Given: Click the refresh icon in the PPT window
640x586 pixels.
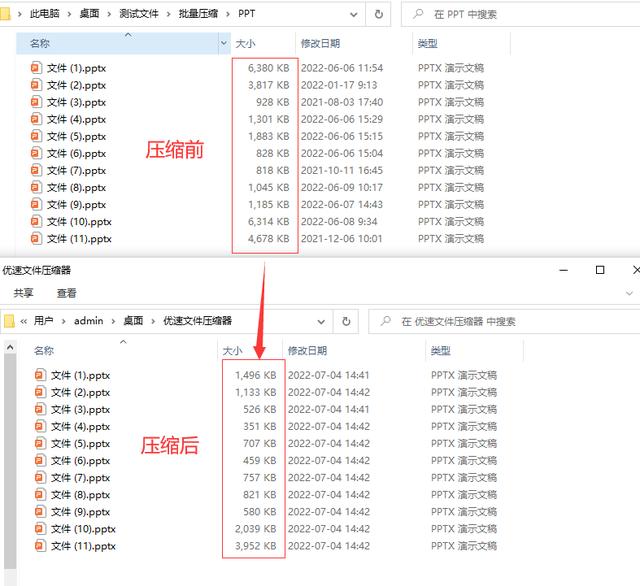Looking at the screenshot, I should [x=379, y=14].
